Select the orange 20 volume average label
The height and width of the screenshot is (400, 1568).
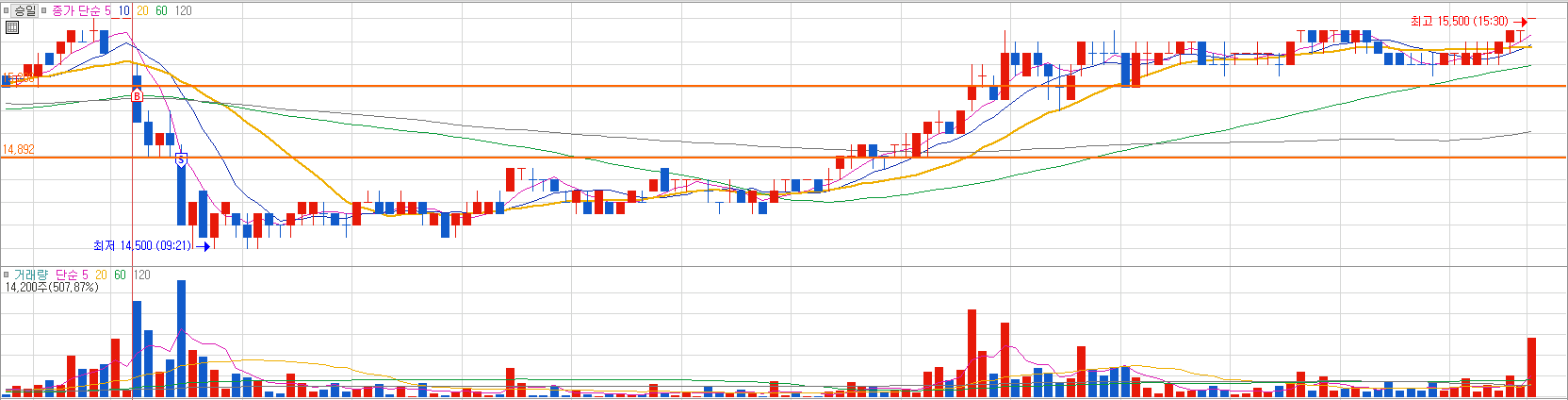coord(101,275)
